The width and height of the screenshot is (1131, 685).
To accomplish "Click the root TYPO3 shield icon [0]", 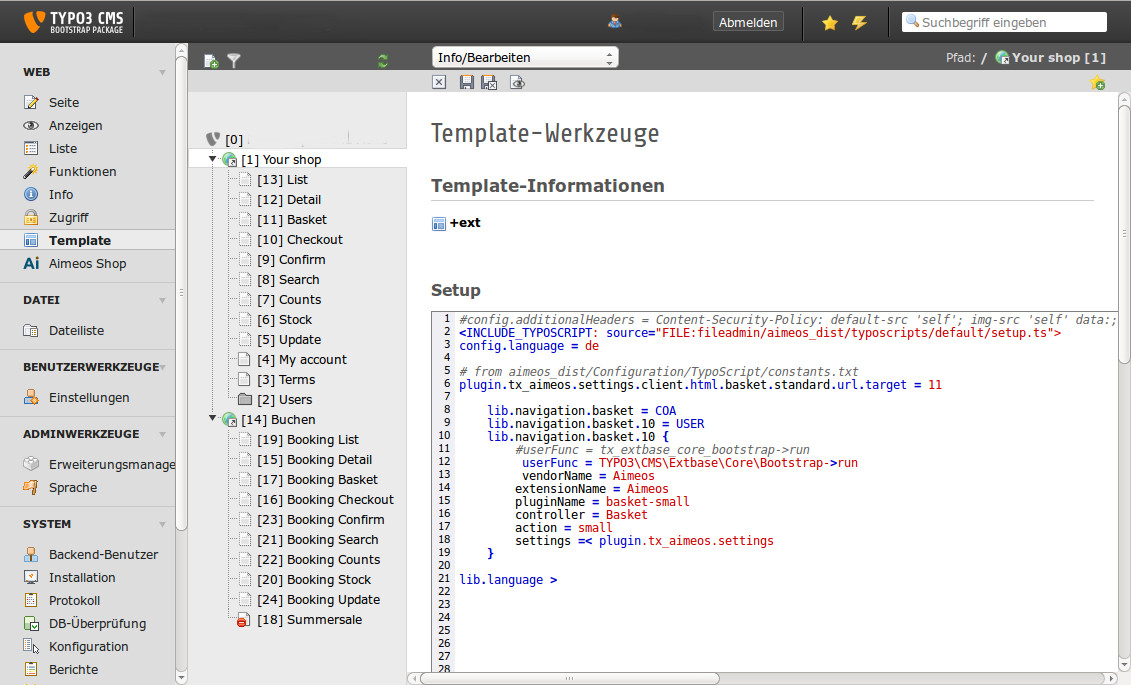I will (x=213, y=139).
